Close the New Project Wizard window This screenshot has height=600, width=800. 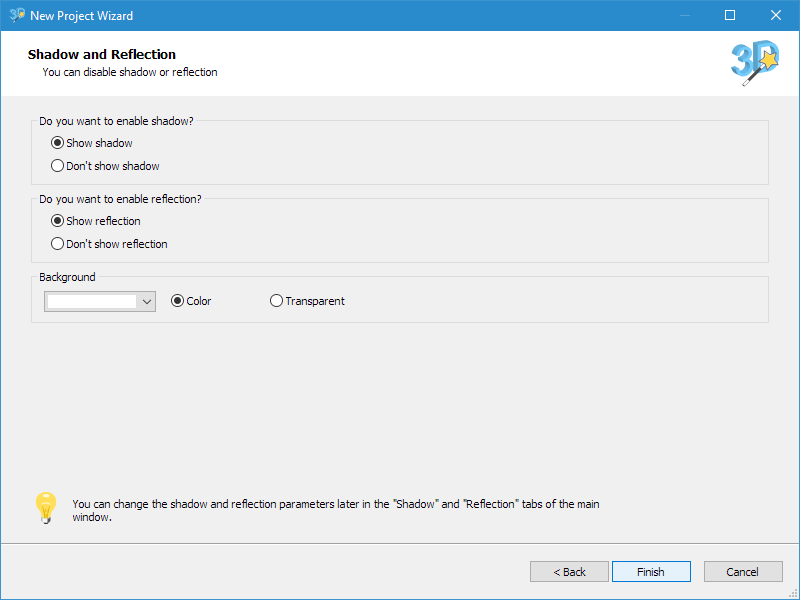click(776, 15)
